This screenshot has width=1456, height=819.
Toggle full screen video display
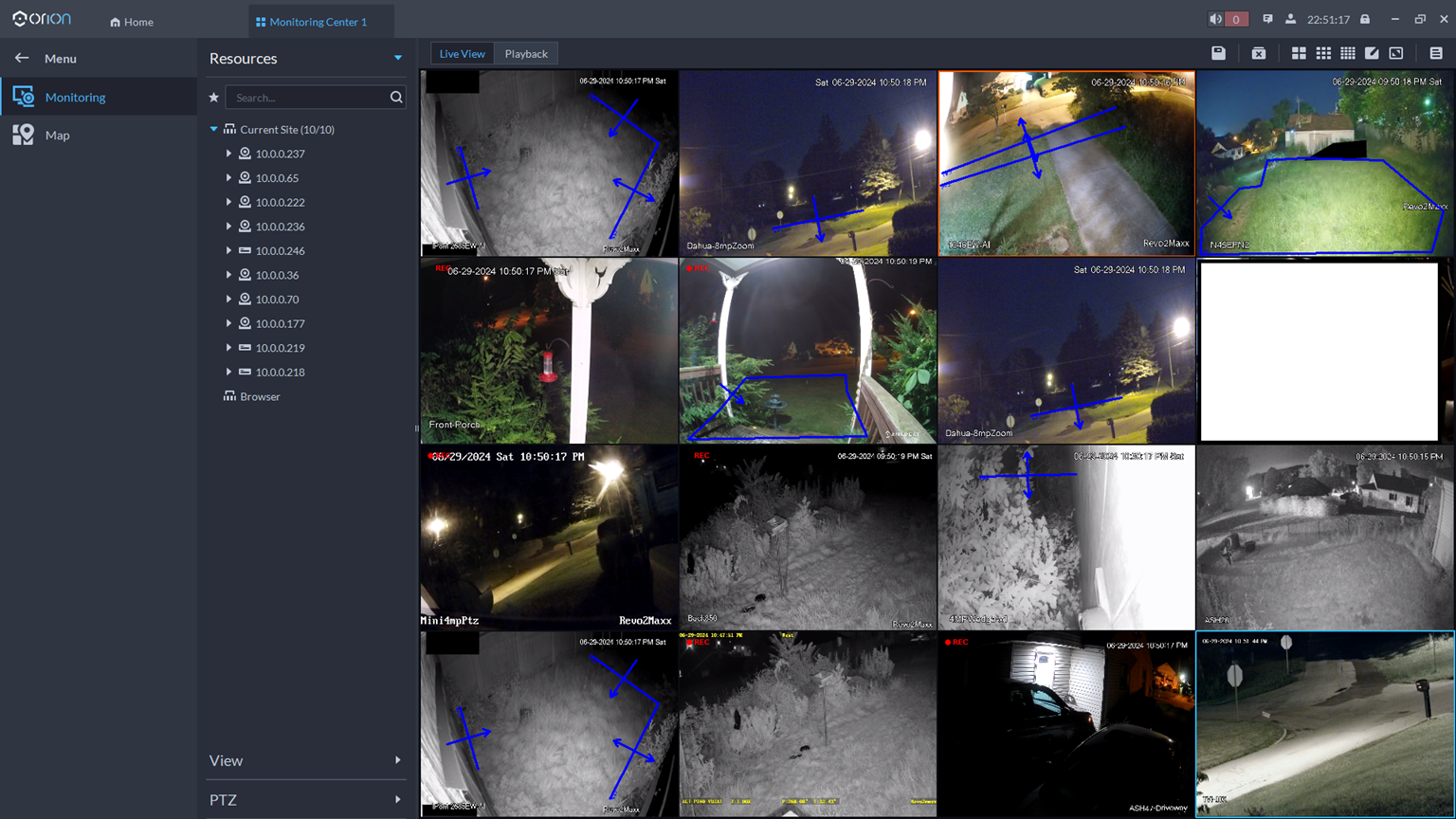point(1396,54)
